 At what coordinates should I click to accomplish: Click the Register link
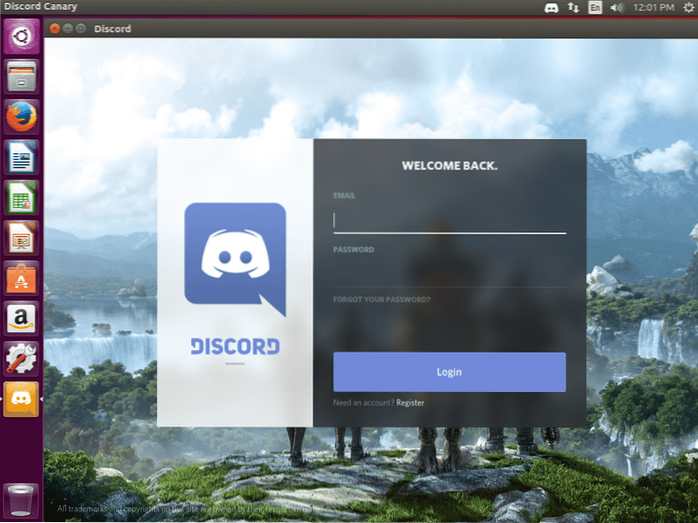point(410,403)
